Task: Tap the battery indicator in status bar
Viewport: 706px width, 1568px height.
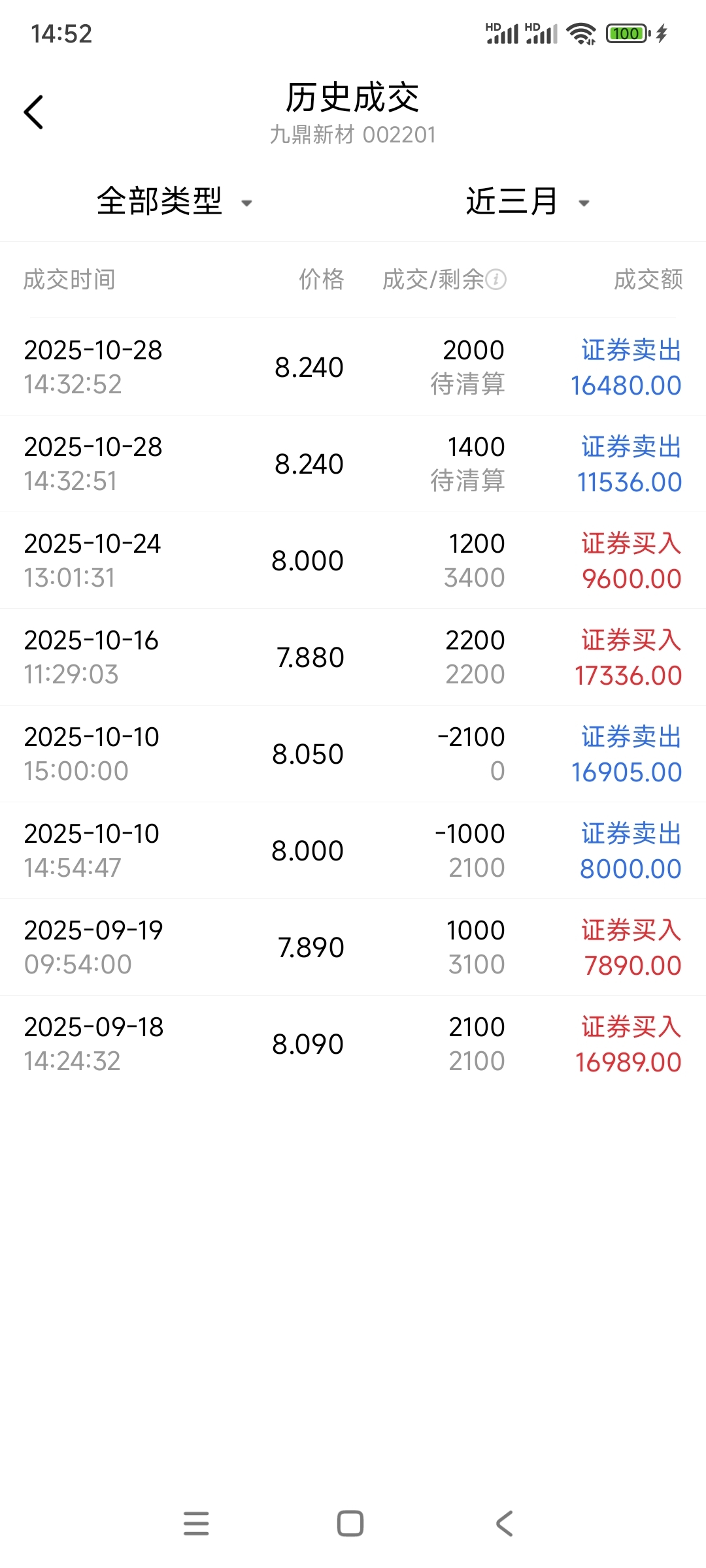Action: pos(628,33)
